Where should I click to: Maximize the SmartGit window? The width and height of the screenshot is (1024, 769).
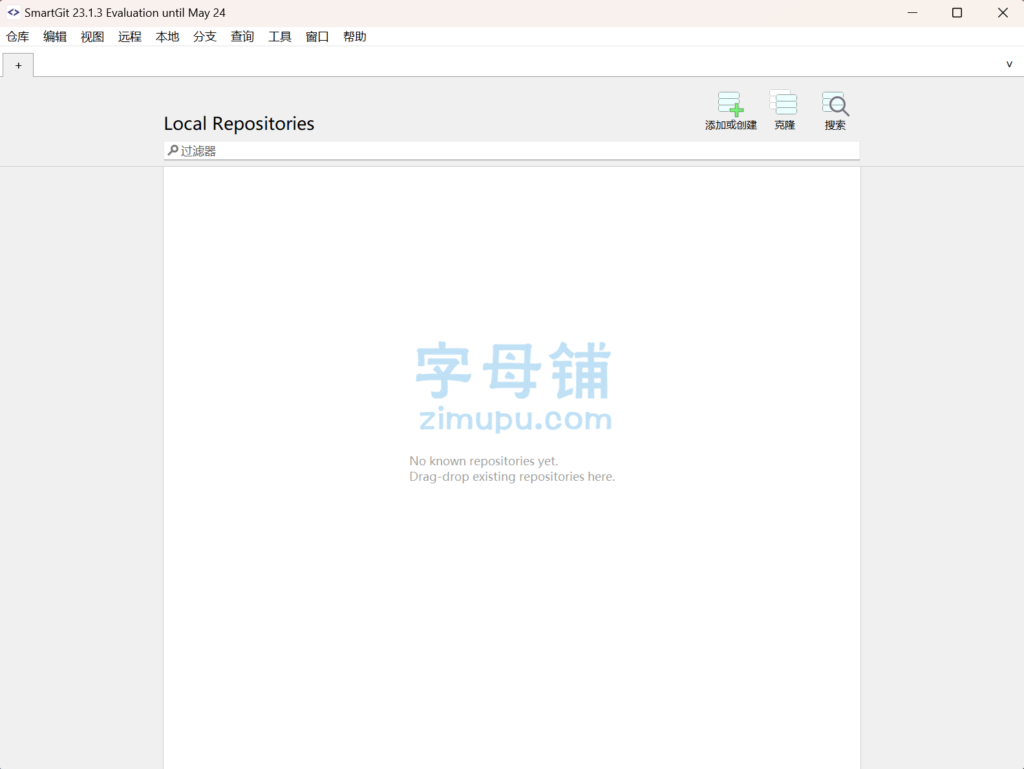tap(957, 12)
